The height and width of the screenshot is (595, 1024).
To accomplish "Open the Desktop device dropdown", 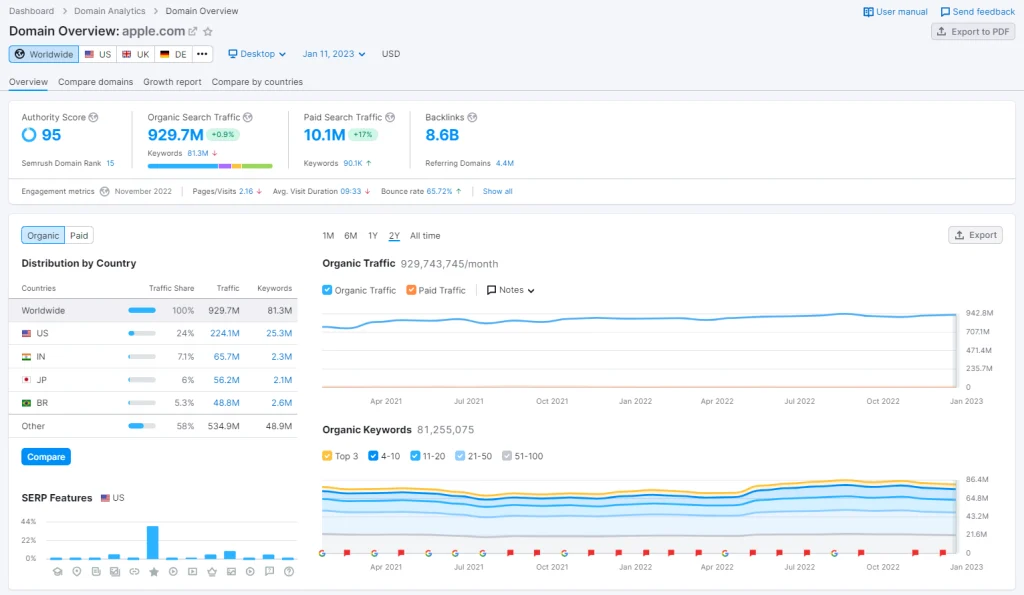I will (x=257, y=54).
